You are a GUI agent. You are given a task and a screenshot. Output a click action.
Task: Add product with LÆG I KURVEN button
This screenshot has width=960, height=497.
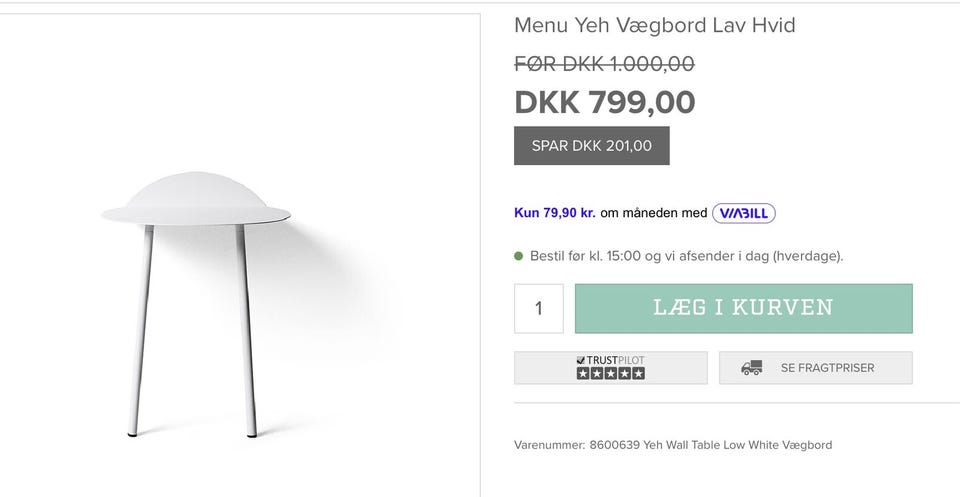pyautogui.click(x=743, y=308)
